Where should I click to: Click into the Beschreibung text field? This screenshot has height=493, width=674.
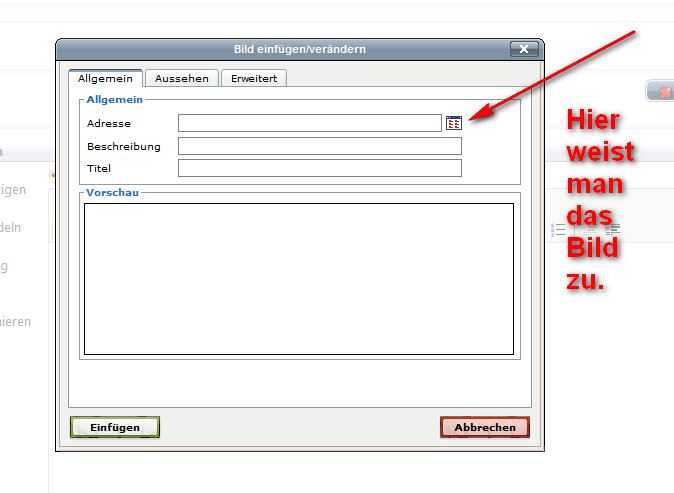[x=319, y=146]
